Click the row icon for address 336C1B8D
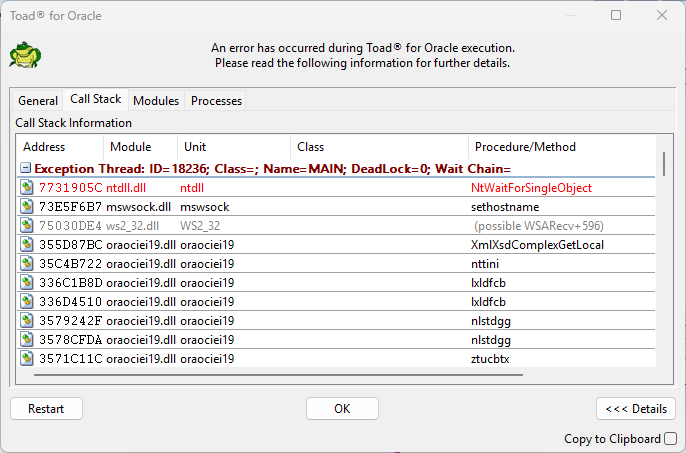The image size is (686, 453). pos(27,282)
